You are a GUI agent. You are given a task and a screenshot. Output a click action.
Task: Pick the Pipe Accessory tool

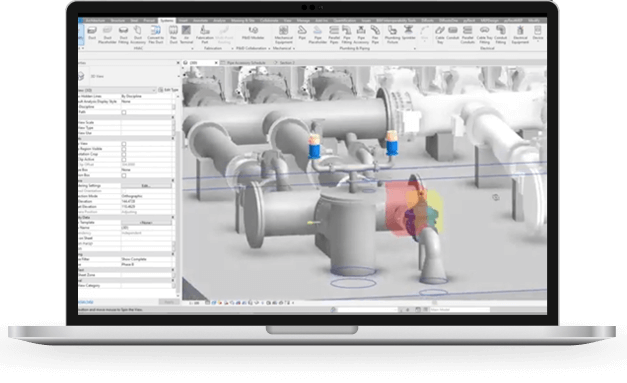361,34
